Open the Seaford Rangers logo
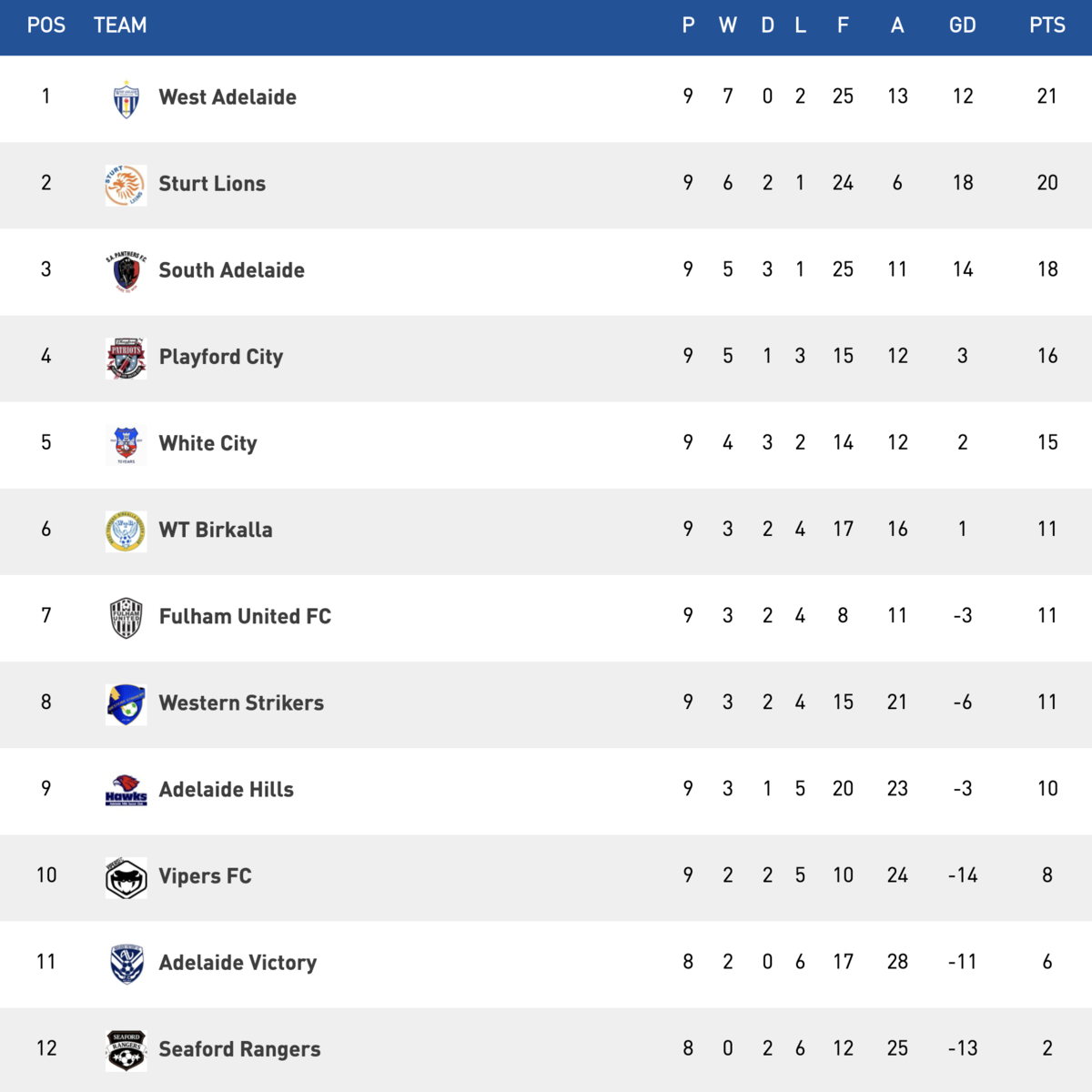Screen dimensions: 1092x1092 [126, 1050]
